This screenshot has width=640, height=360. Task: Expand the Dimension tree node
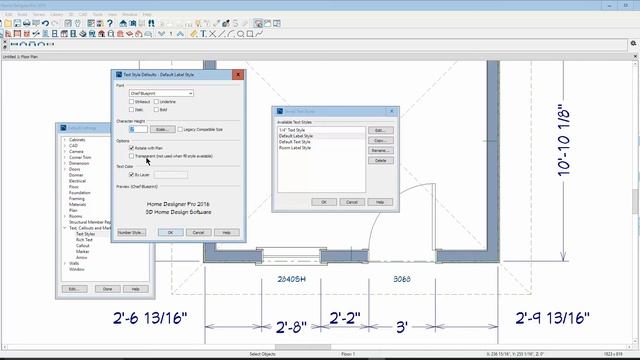(x=64, y=163)
